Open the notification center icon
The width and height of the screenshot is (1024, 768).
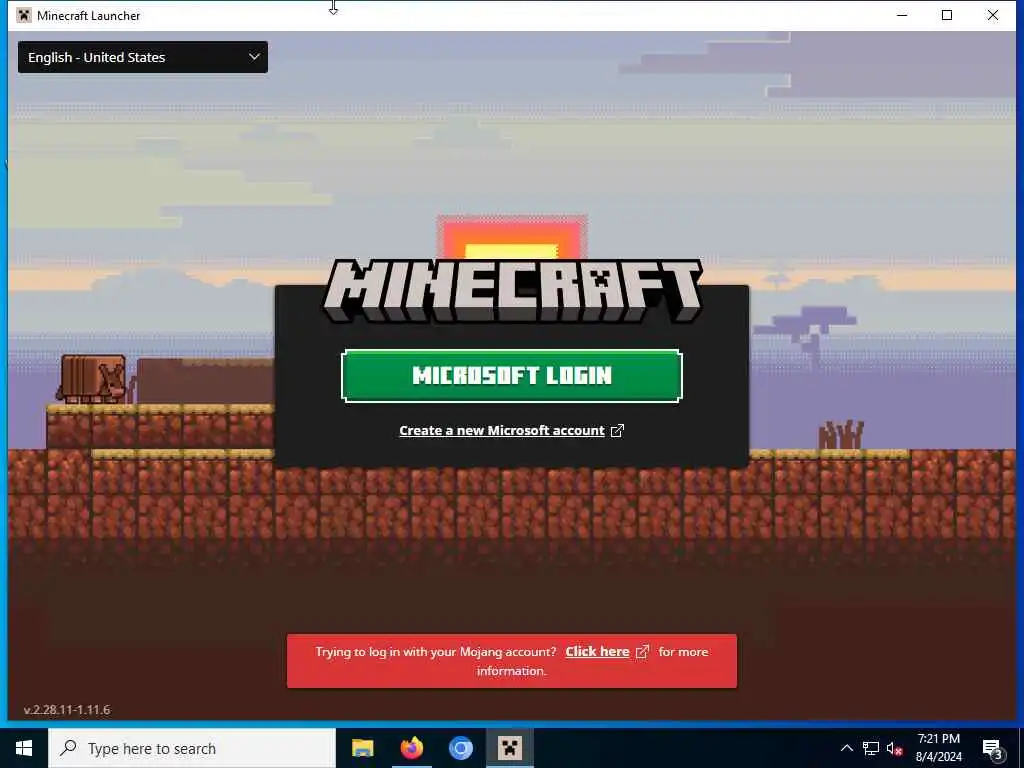(992, 749)
